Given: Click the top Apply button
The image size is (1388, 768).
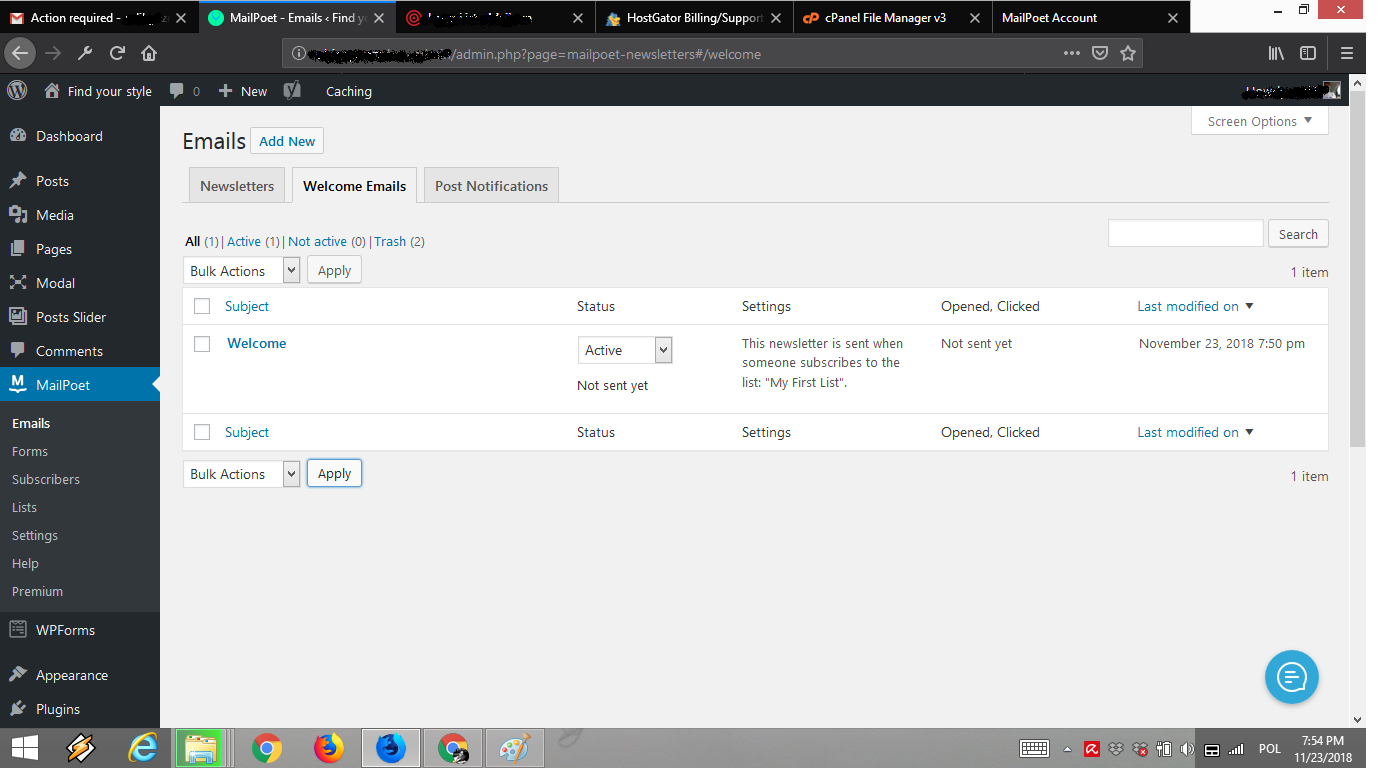Looking at the screenshot, I should (334, 270).
